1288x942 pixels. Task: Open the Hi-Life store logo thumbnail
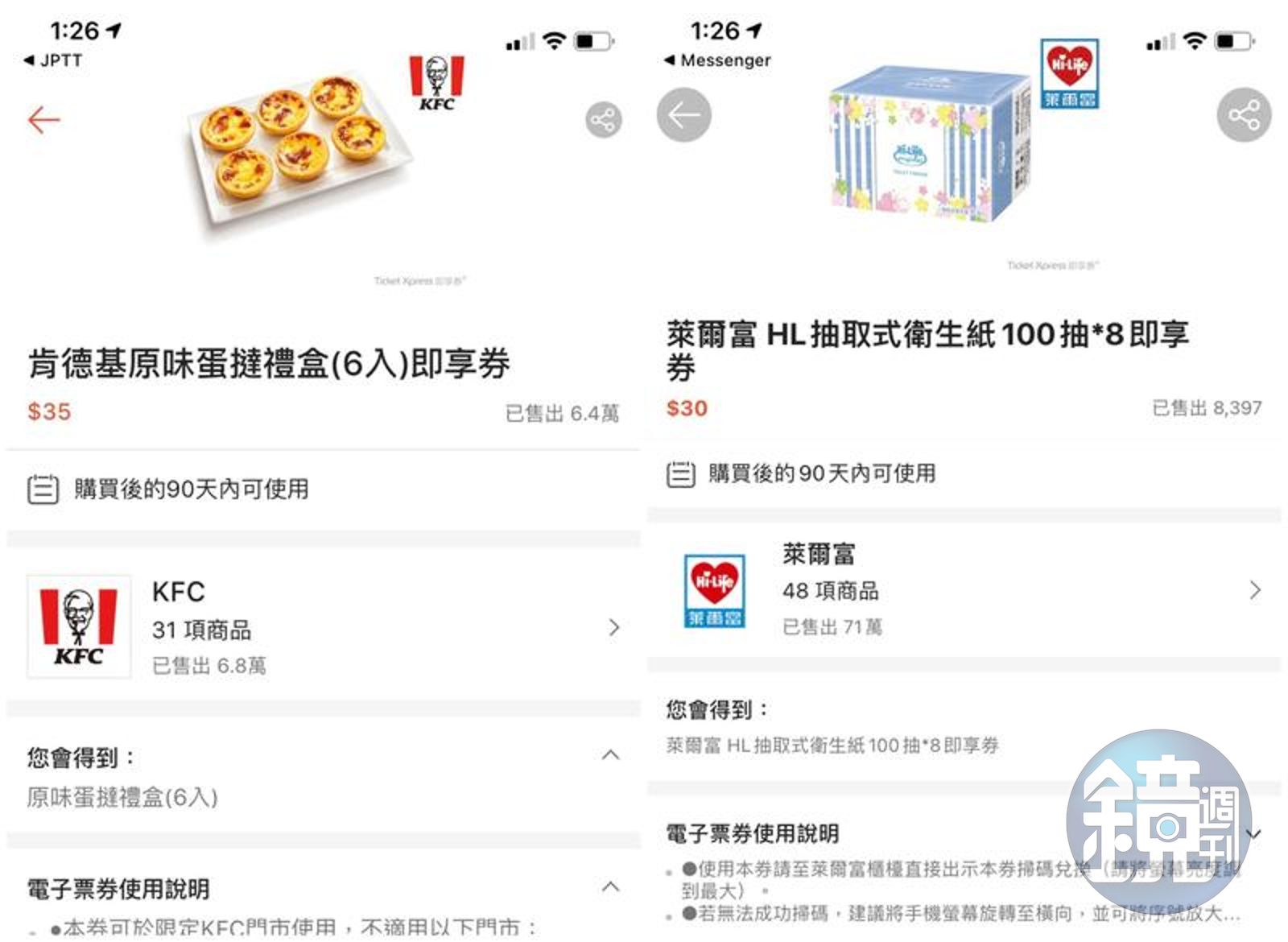pos(714,590)
